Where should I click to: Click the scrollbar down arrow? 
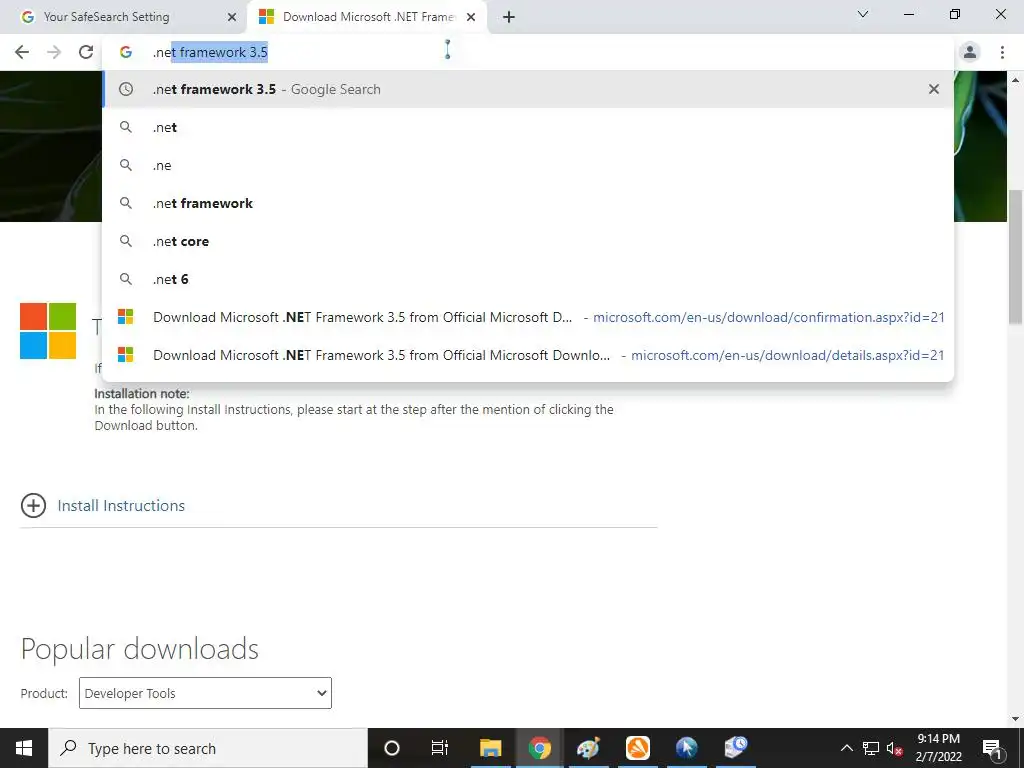tap(1015, 719)
